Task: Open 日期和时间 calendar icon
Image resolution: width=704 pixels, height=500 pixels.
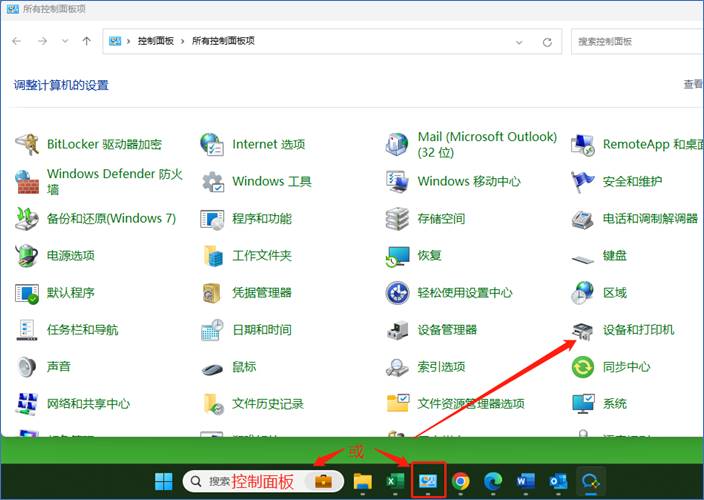Action: point(212,330)
